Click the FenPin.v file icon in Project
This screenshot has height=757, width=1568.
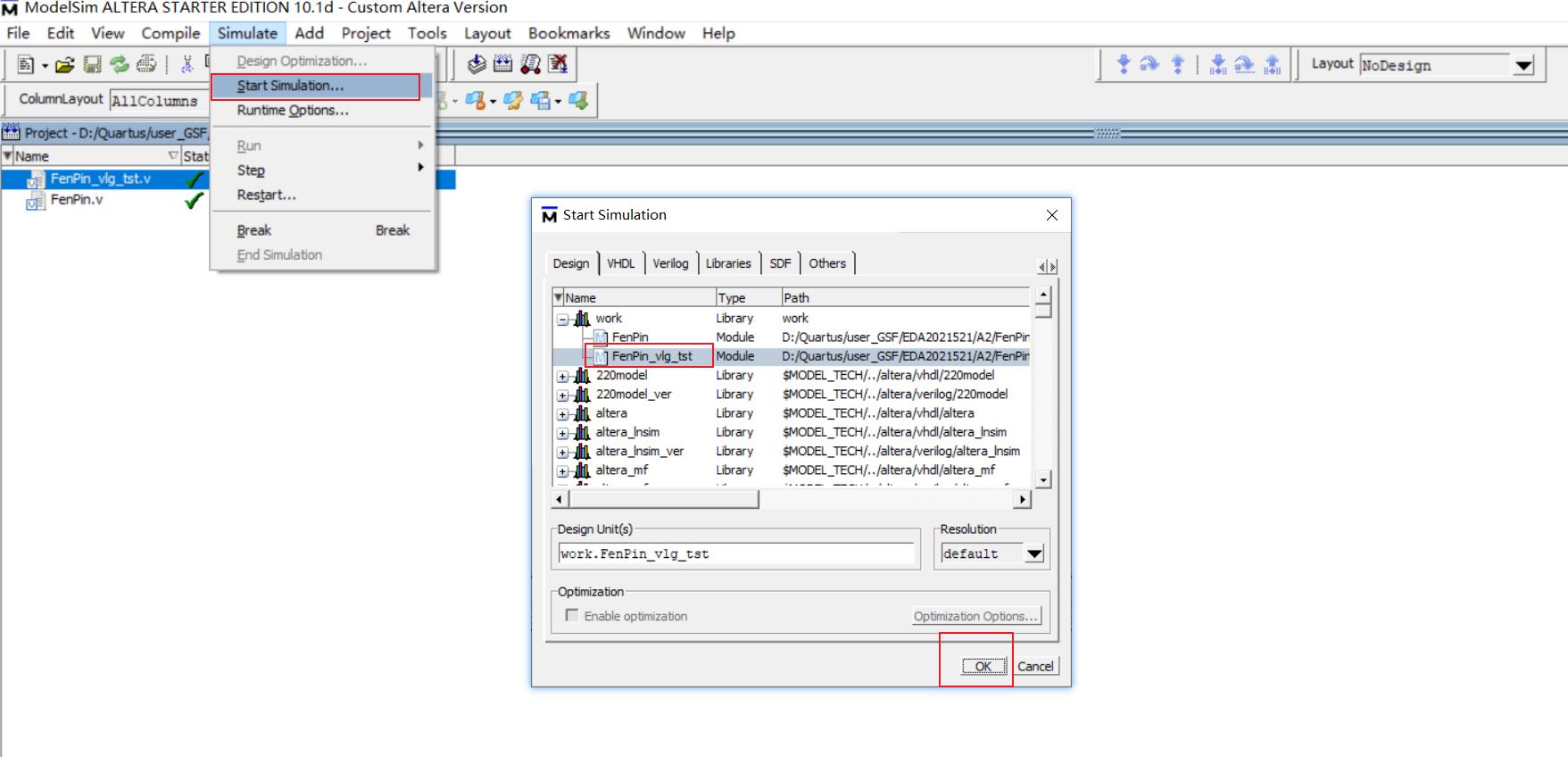click(x=36, y=201)
